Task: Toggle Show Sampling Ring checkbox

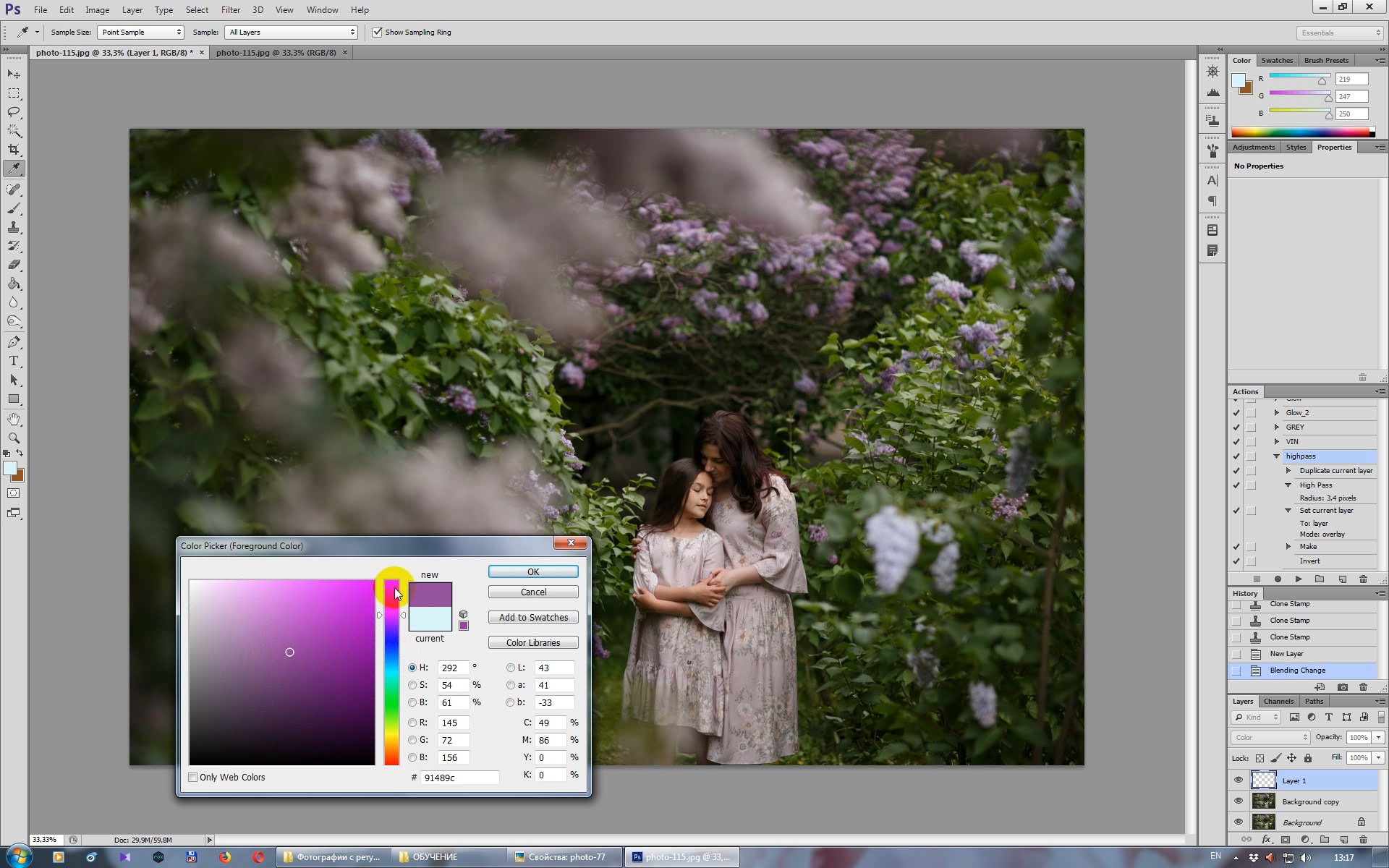Action: [x=377, y=33]
